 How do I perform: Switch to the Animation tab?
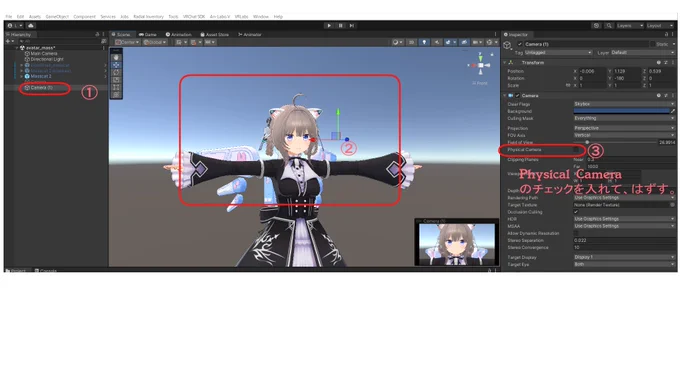tap(178, 34)
